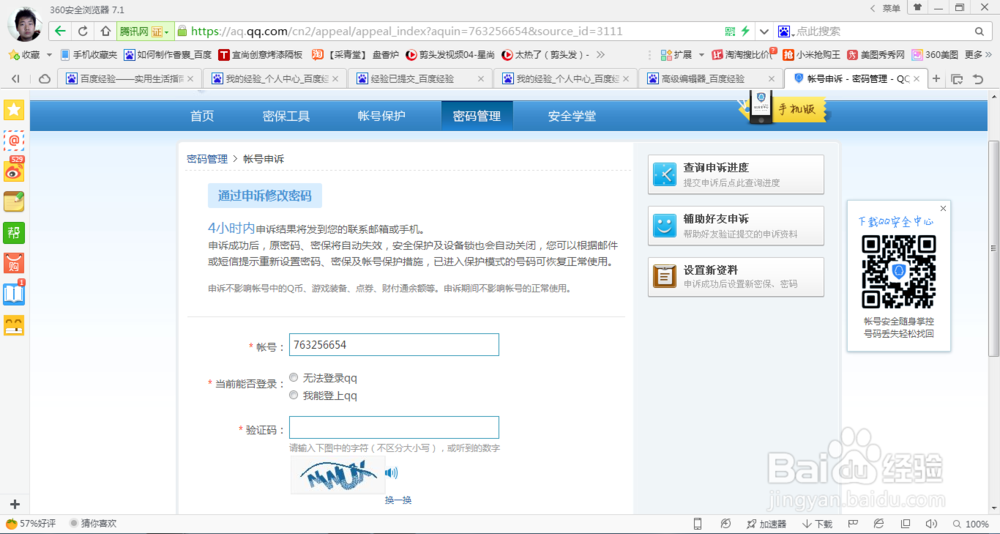Open the green 帮 sidebar icon
The image size is (1000, 534).
14,232
